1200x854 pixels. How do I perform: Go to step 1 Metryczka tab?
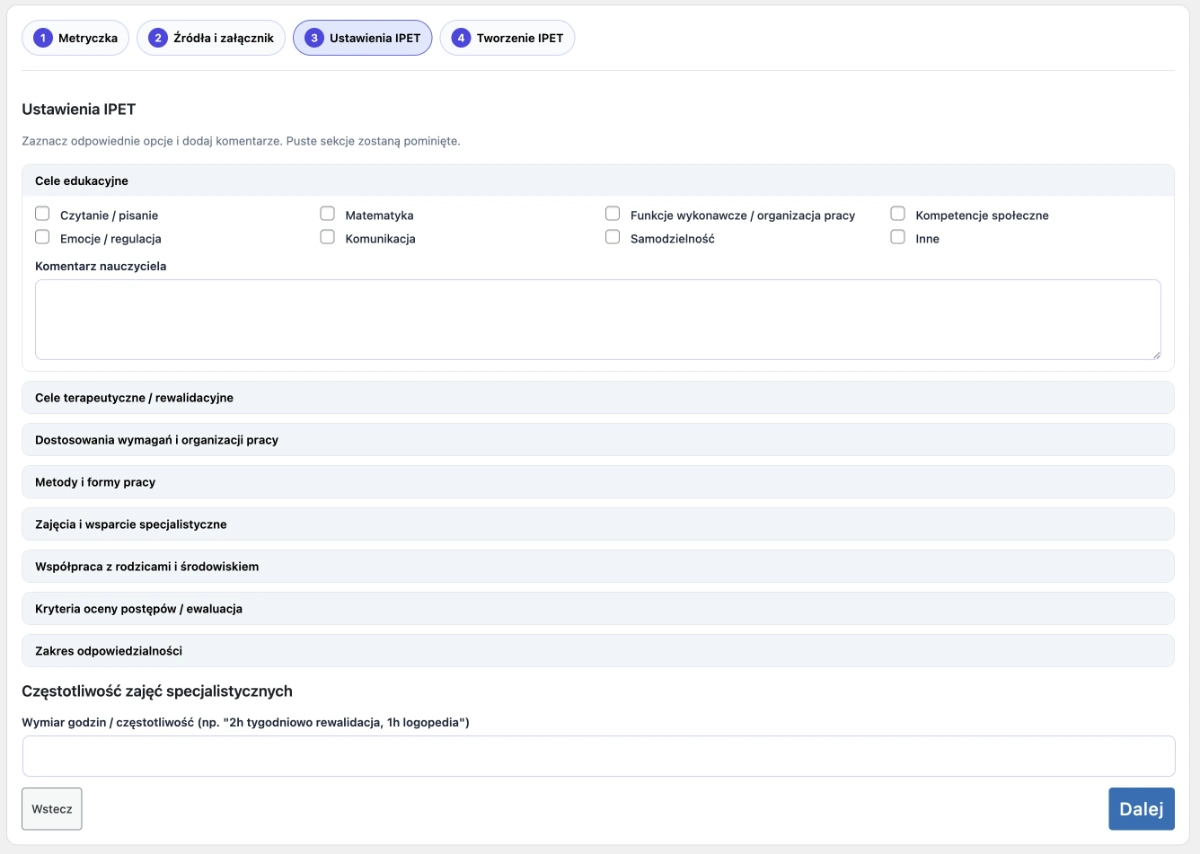click(x=76, y=38)
